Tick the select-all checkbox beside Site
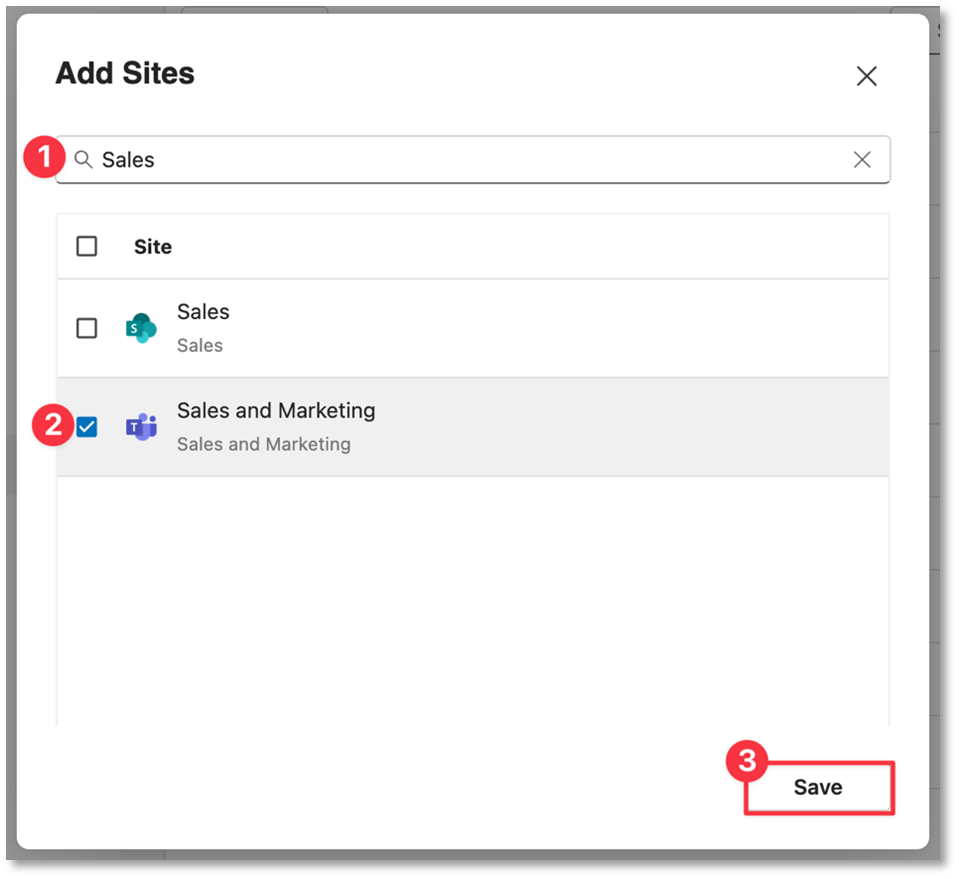Image resolution: width=959 pixels, height=879 pixels. (x=87, y=247)
